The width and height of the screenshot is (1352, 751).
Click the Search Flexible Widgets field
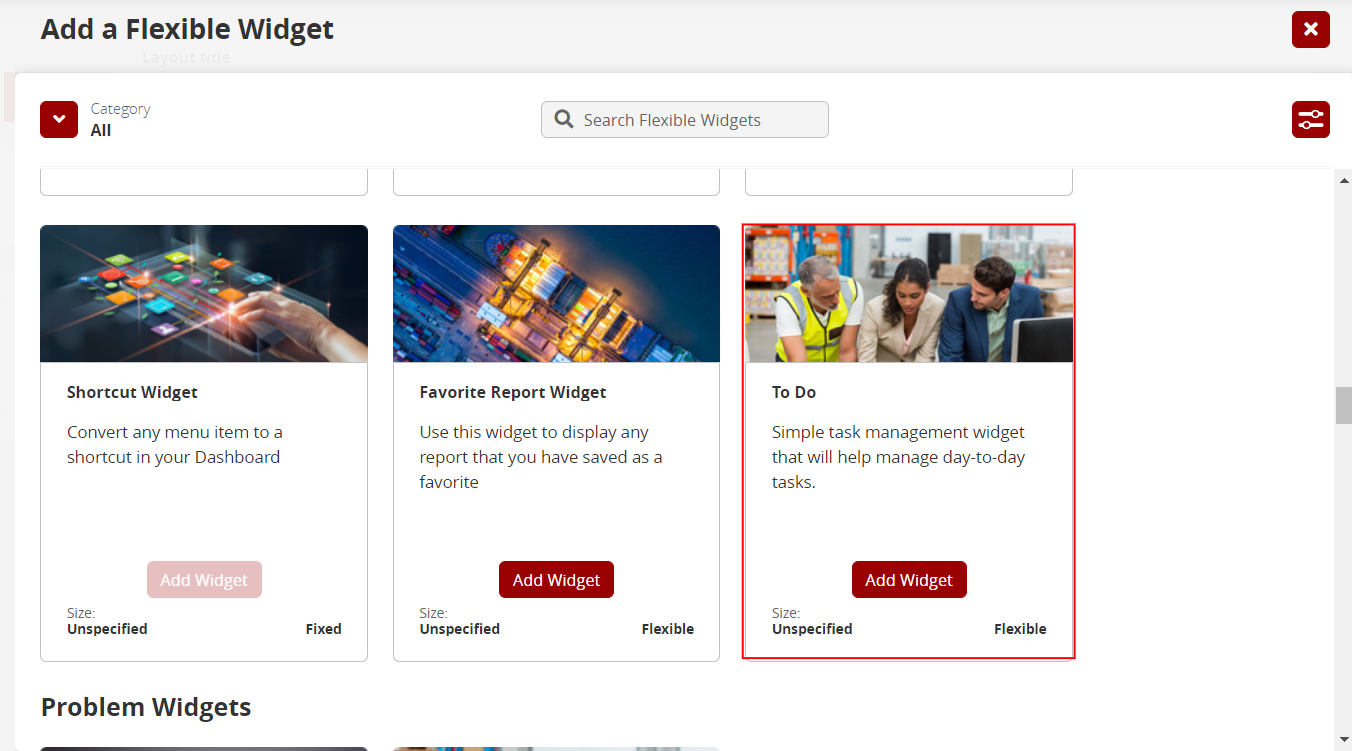(x=685, y=120)
